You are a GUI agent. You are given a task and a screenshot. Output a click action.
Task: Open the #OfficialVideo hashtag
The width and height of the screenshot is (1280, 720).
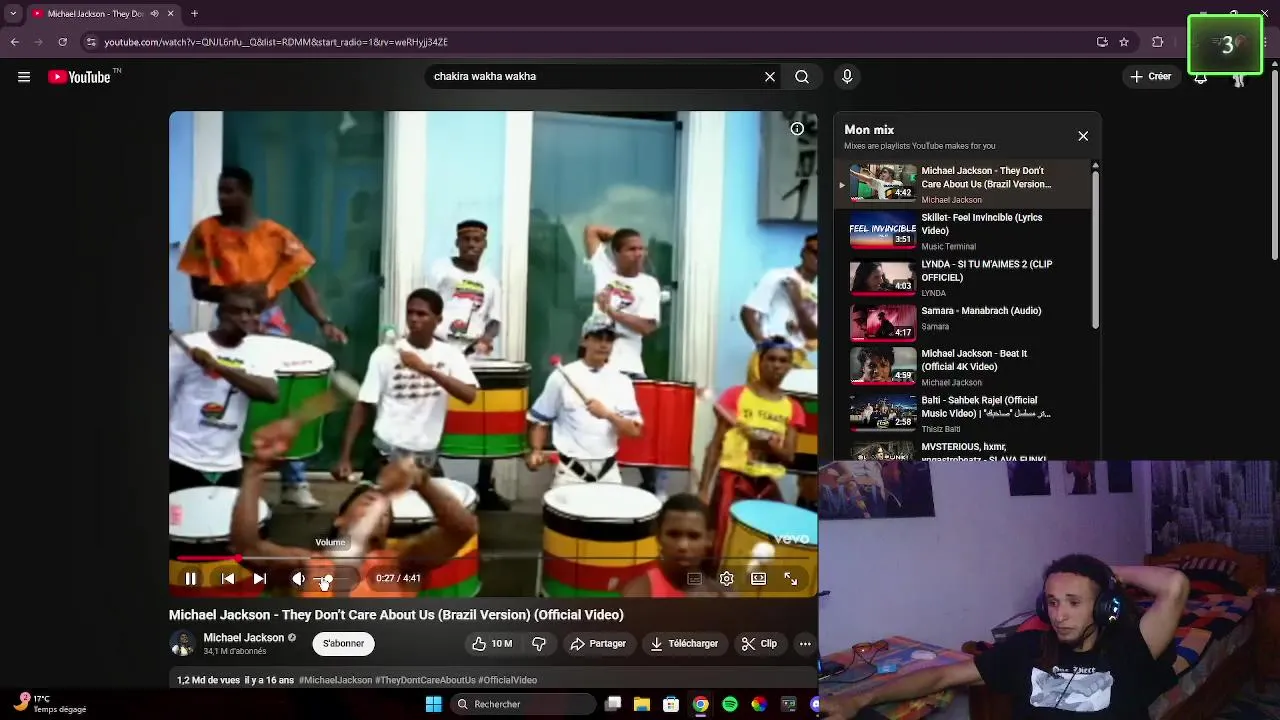point(508,680)
